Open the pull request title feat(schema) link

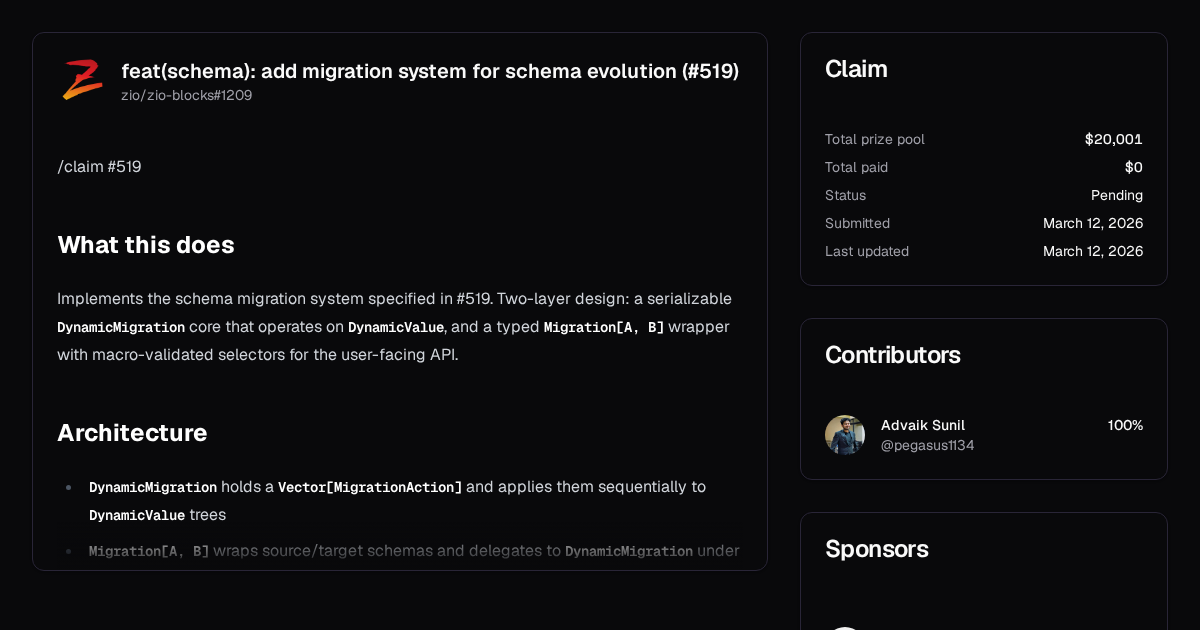(x=430, y=71)
